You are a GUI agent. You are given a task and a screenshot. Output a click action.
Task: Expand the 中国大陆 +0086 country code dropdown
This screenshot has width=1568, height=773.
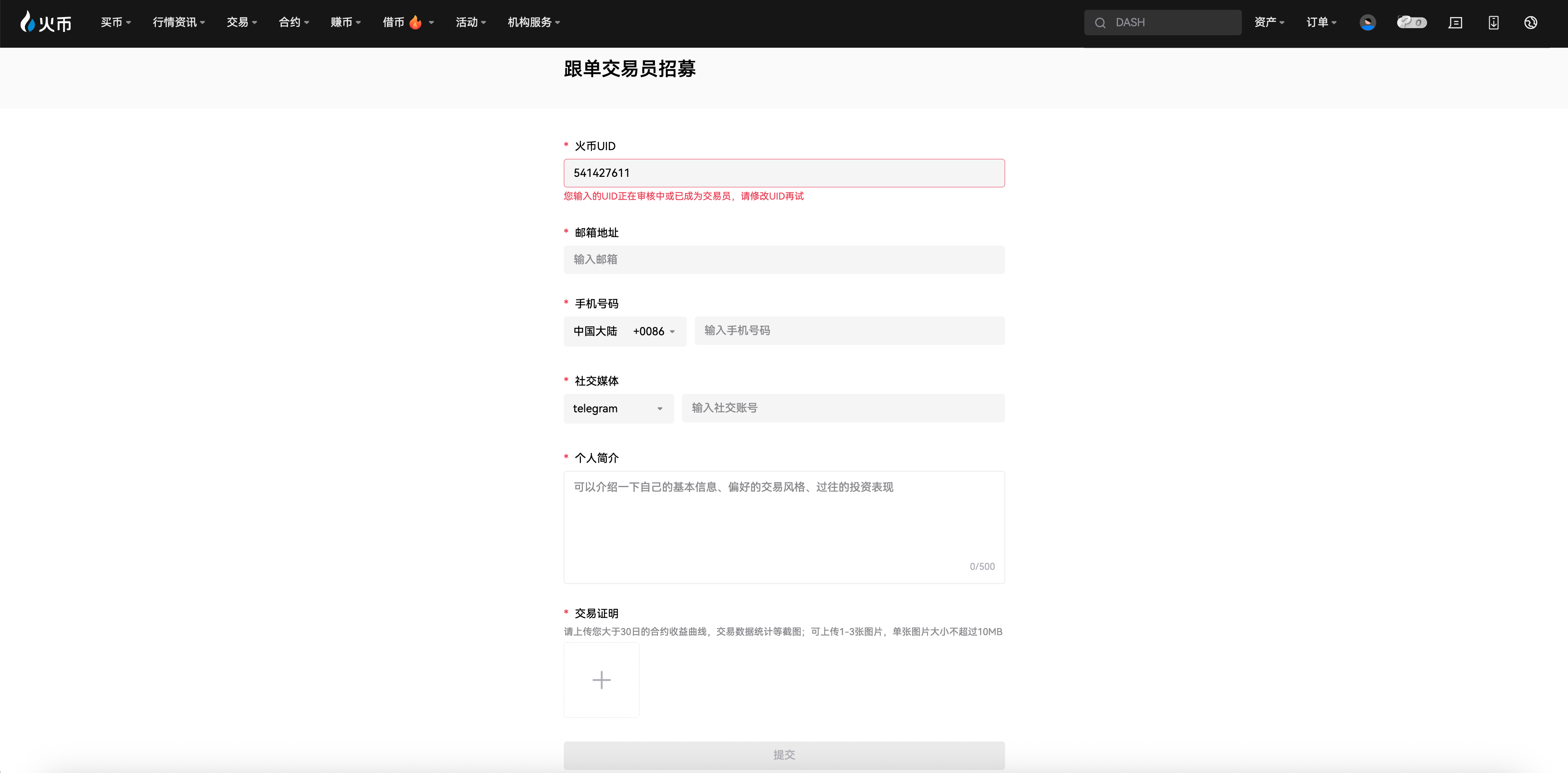[625, 331]
